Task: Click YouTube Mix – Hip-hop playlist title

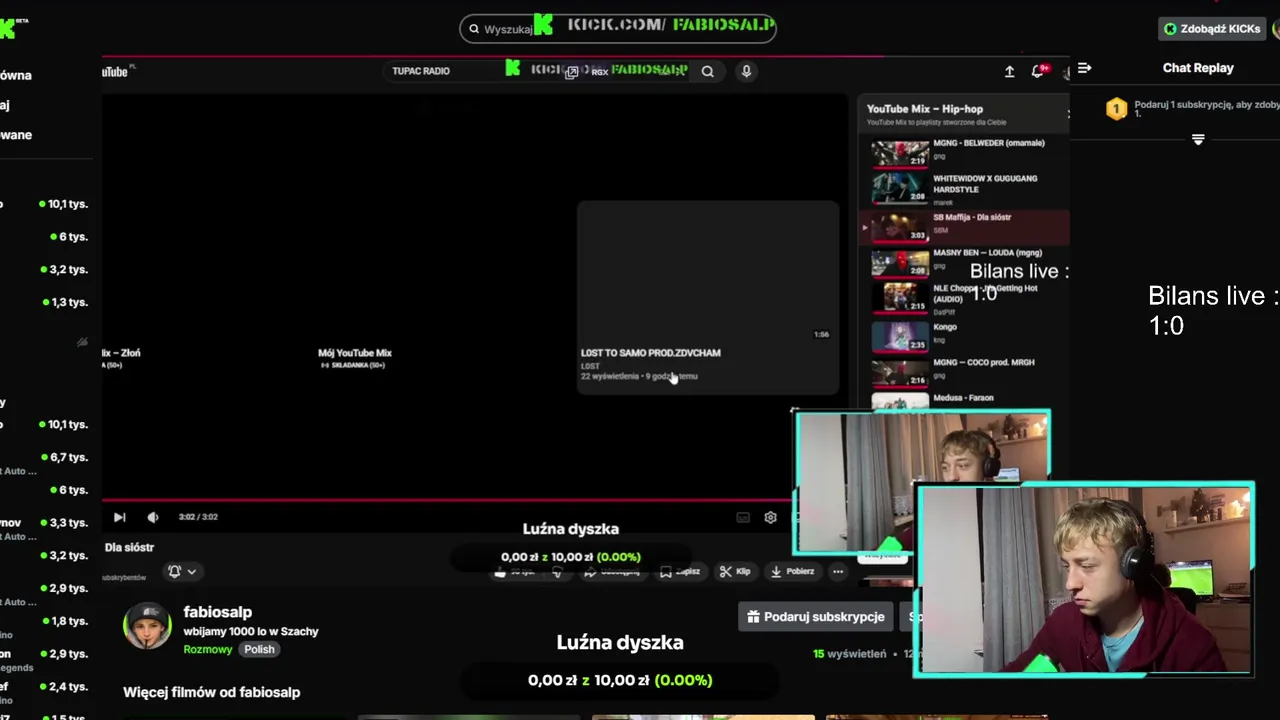Action: 924,109
